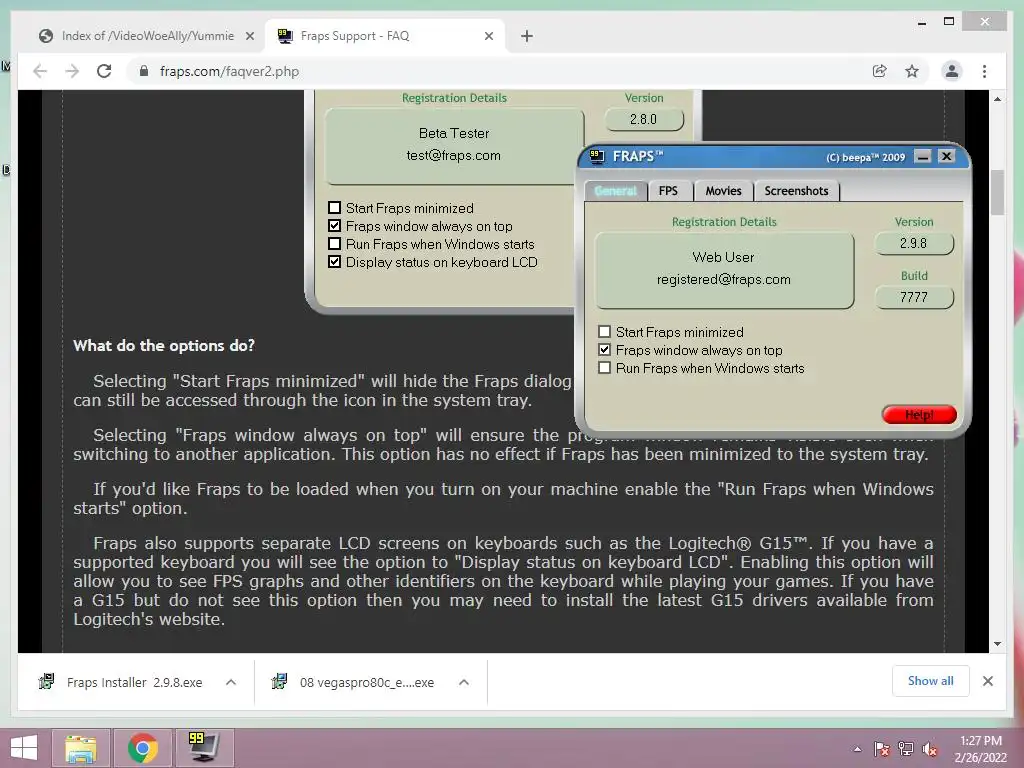Click the Version 2.9.8 field in Fraps
This screenshot has height=768, width=1024.
pos(914,243)
